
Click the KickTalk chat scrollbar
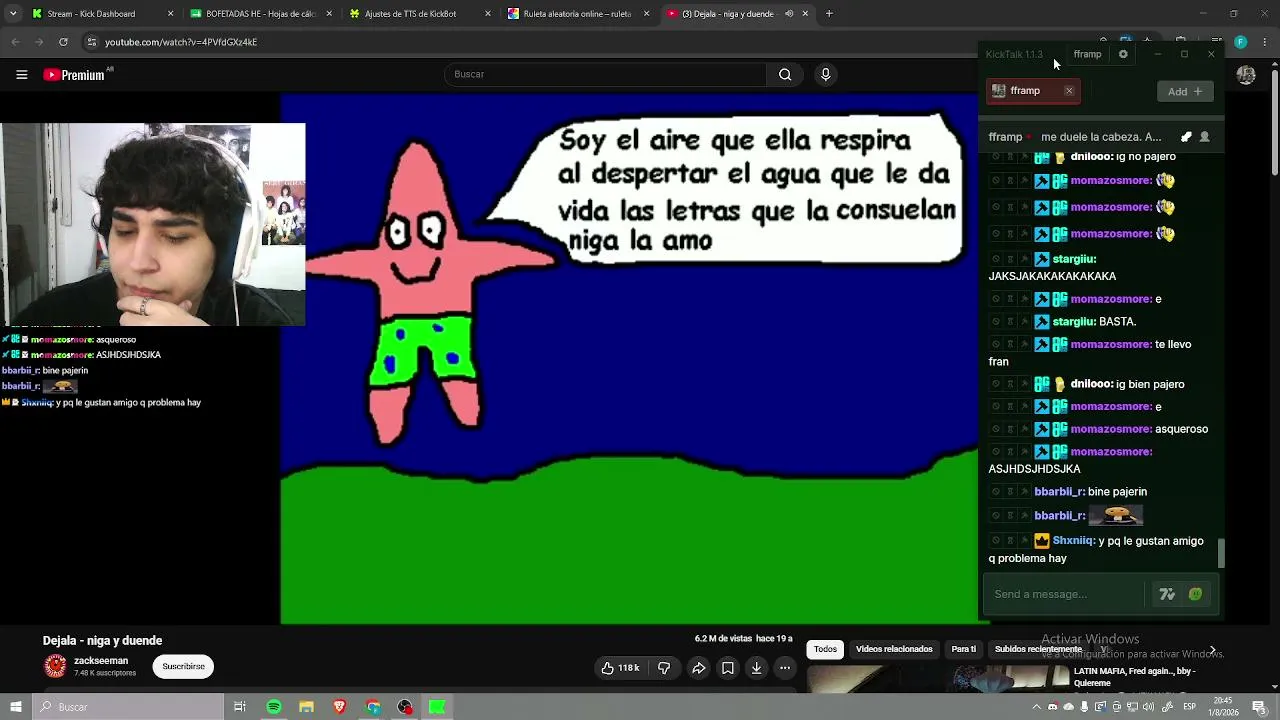click(x=1220, y=552)
